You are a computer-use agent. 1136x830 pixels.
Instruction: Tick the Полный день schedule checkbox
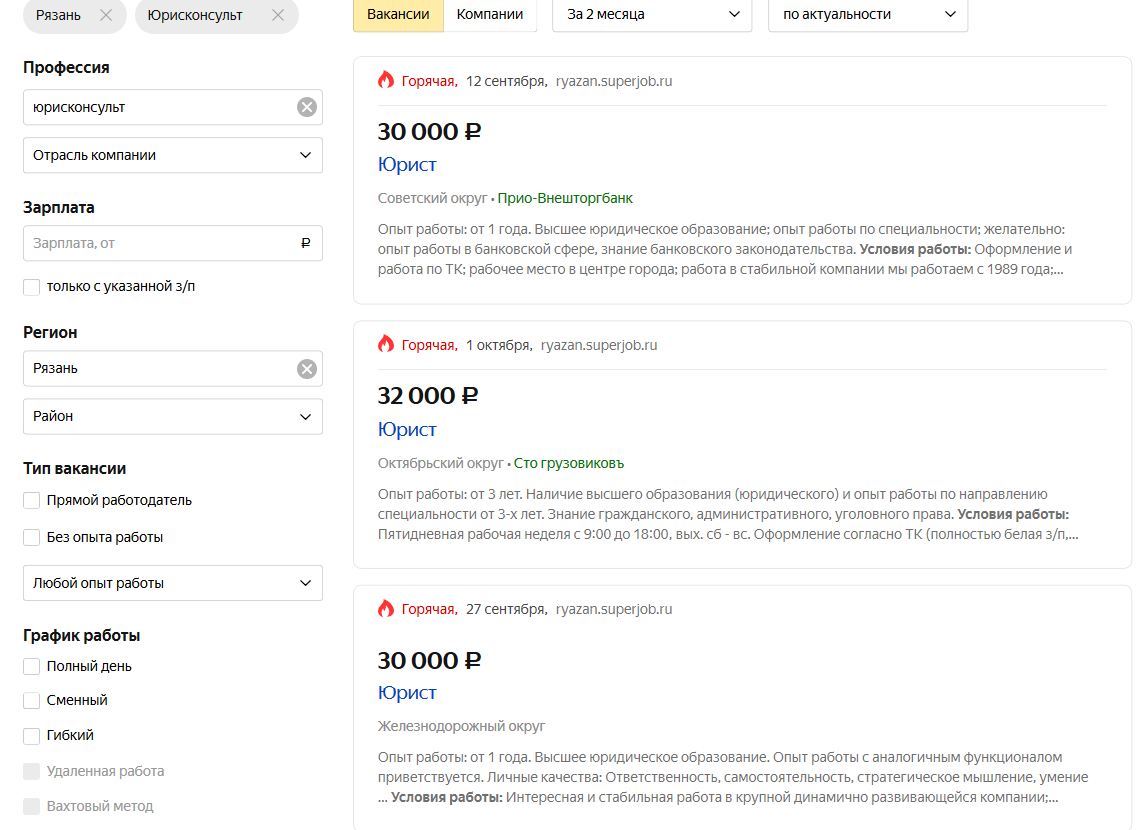(x=32, y=666)
